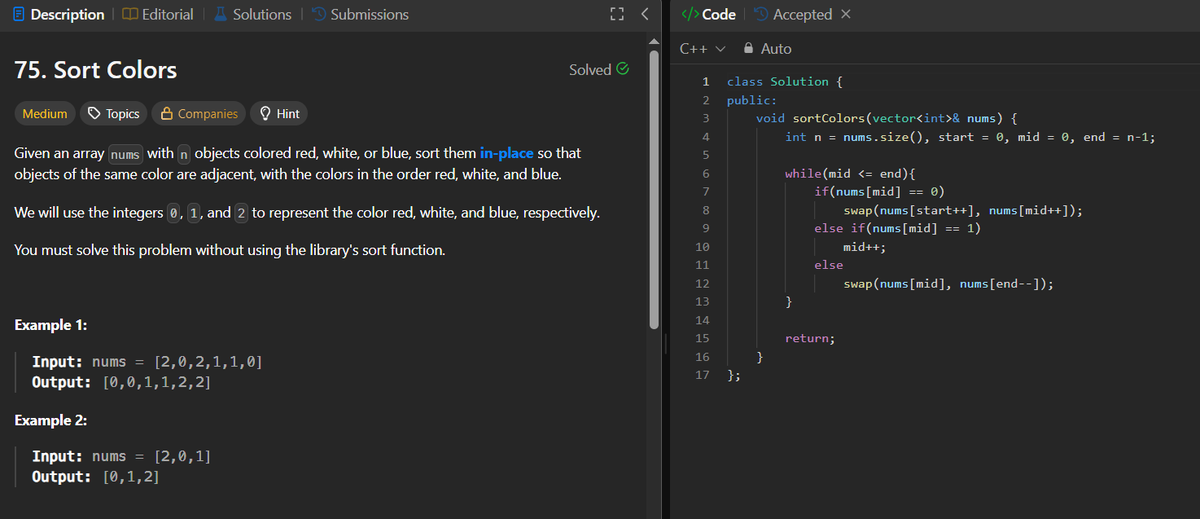
Task: Click the Code brackets icon
Action: [x=689, y=14]
